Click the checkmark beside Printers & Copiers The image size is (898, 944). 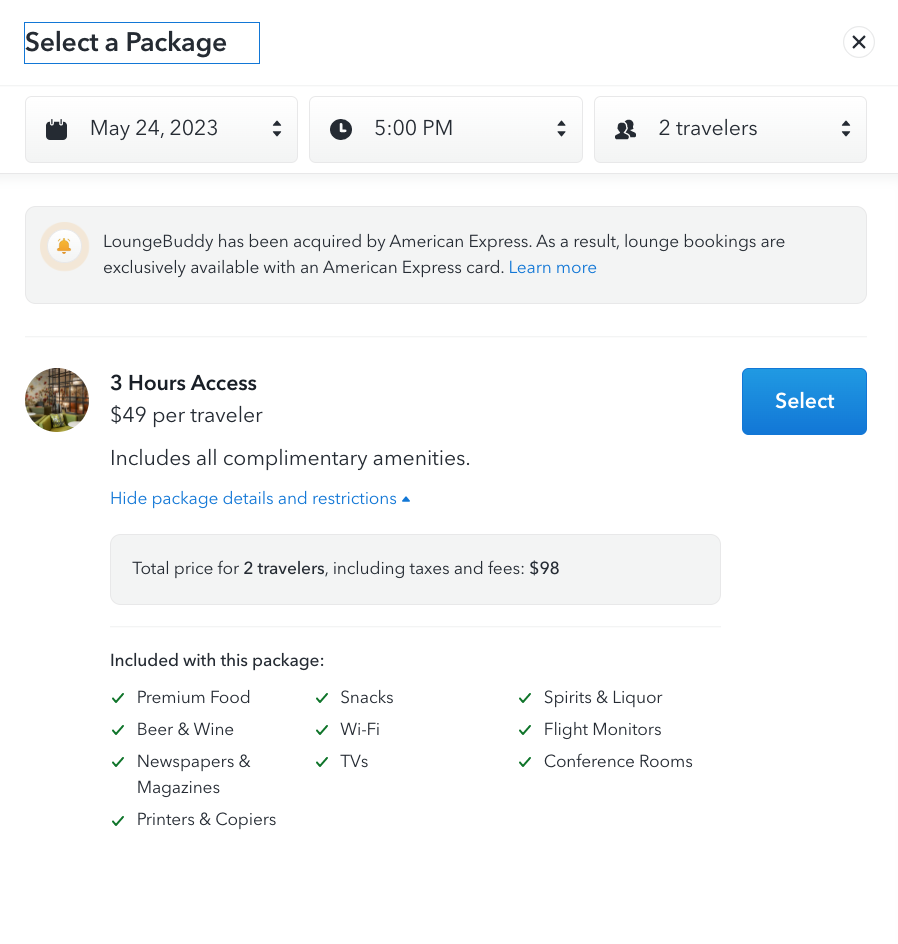pos(118,820)
